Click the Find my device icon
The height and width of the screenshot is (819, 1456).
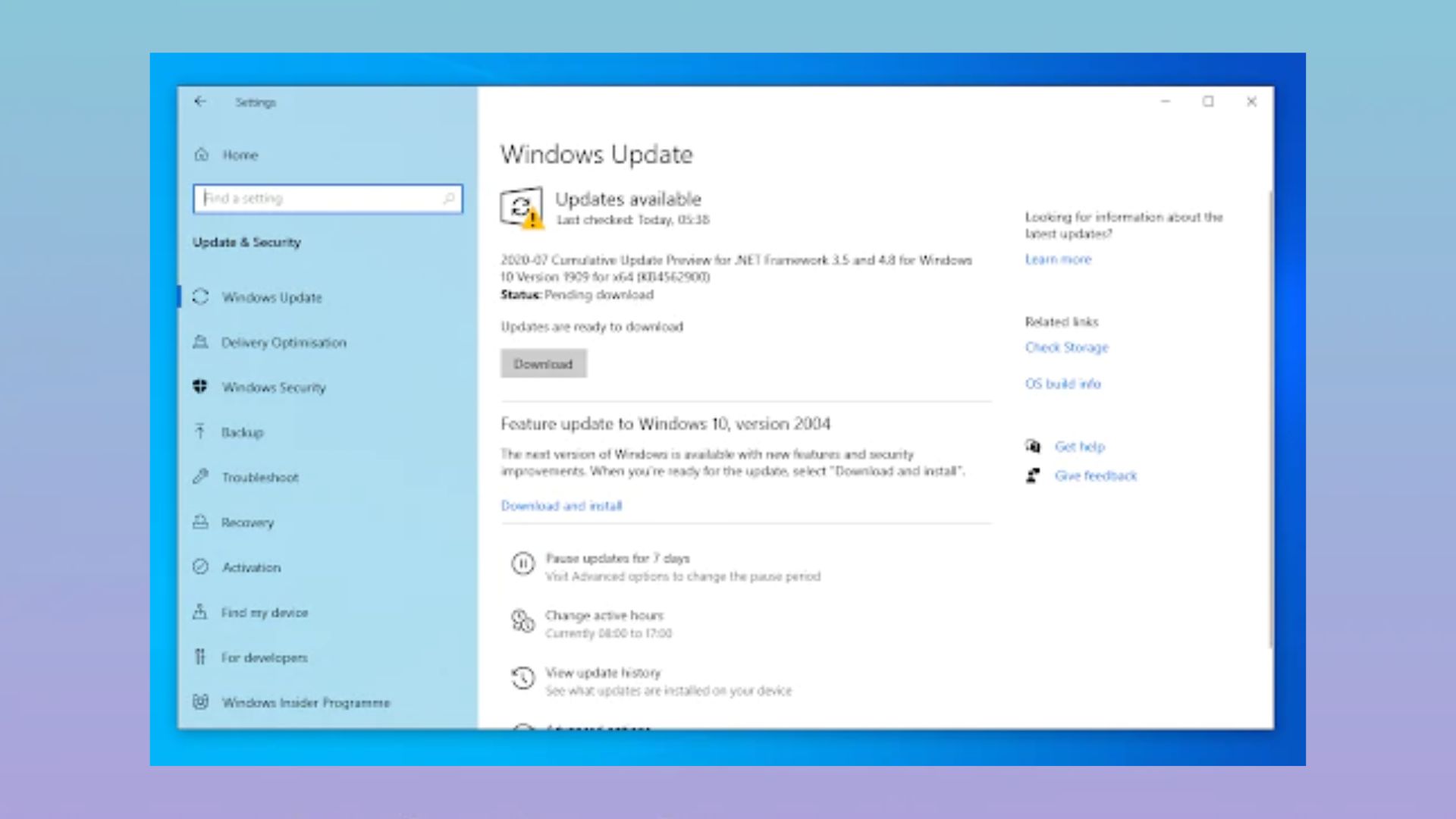point(200,611)
